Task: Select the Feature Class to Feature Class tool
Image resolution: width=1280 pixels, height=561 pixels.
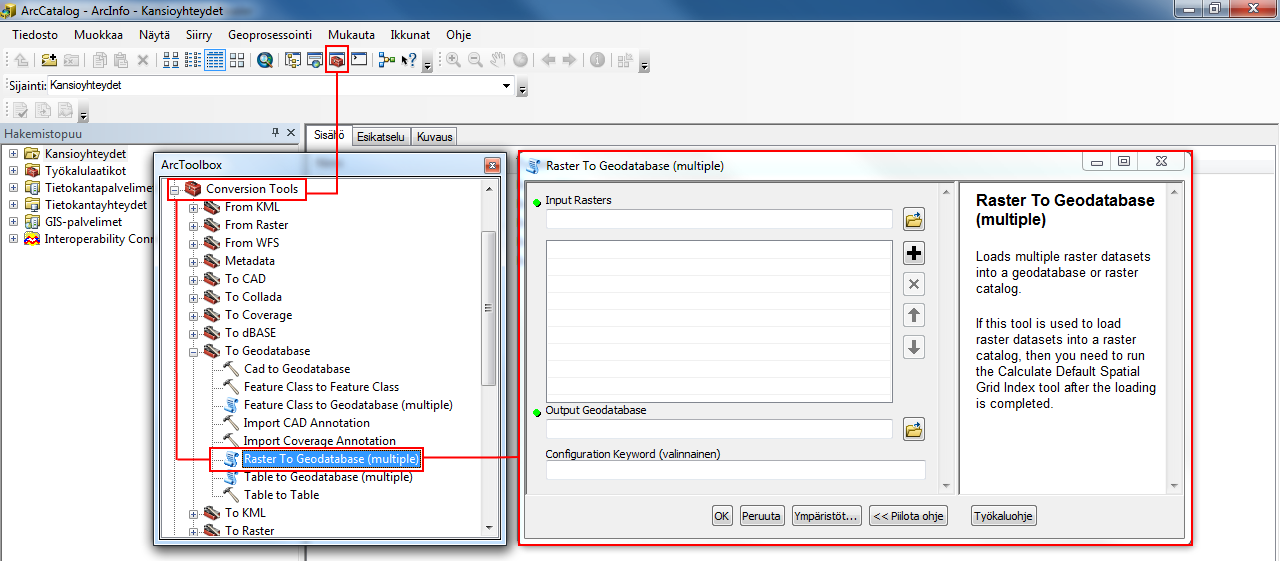Action: click(321, 387)
